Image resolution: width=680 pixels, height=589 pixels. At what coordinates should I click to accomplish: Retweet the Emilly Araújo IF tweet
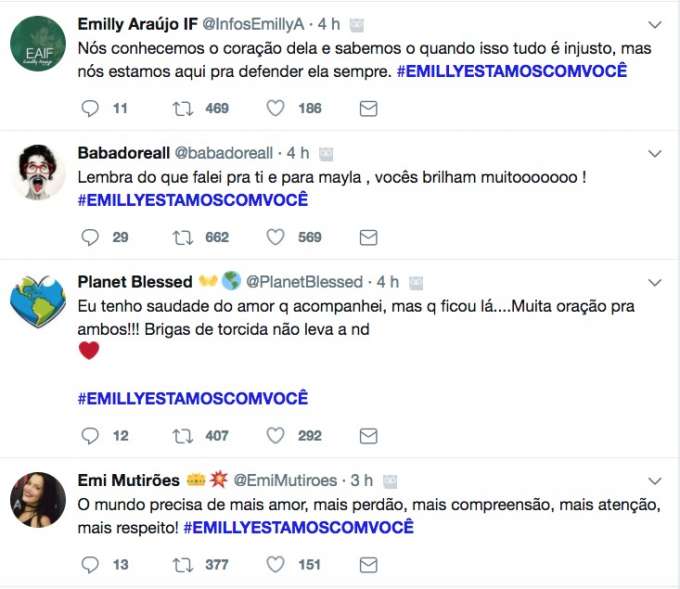[183, 108]
